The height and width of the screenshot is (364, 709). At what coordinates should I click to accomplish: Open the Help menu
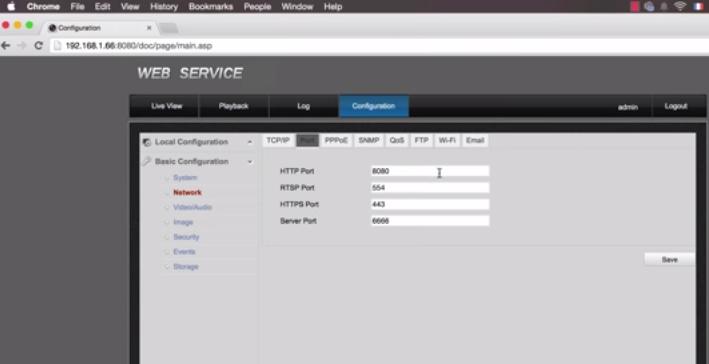click(333, 7)
